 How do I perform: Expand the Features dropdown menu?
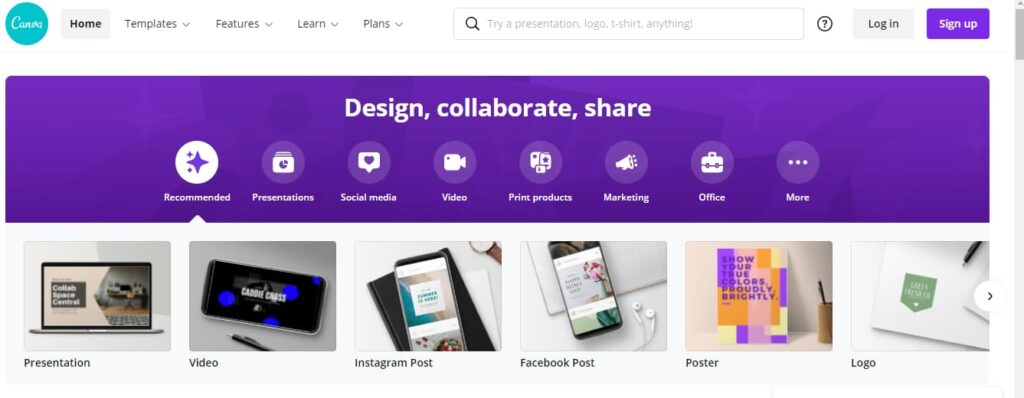tap(244, 24)
